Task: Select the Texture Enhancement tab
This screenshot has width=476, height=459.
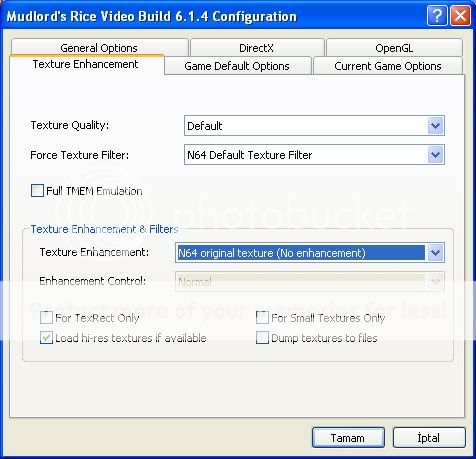Action: [86, 64]
